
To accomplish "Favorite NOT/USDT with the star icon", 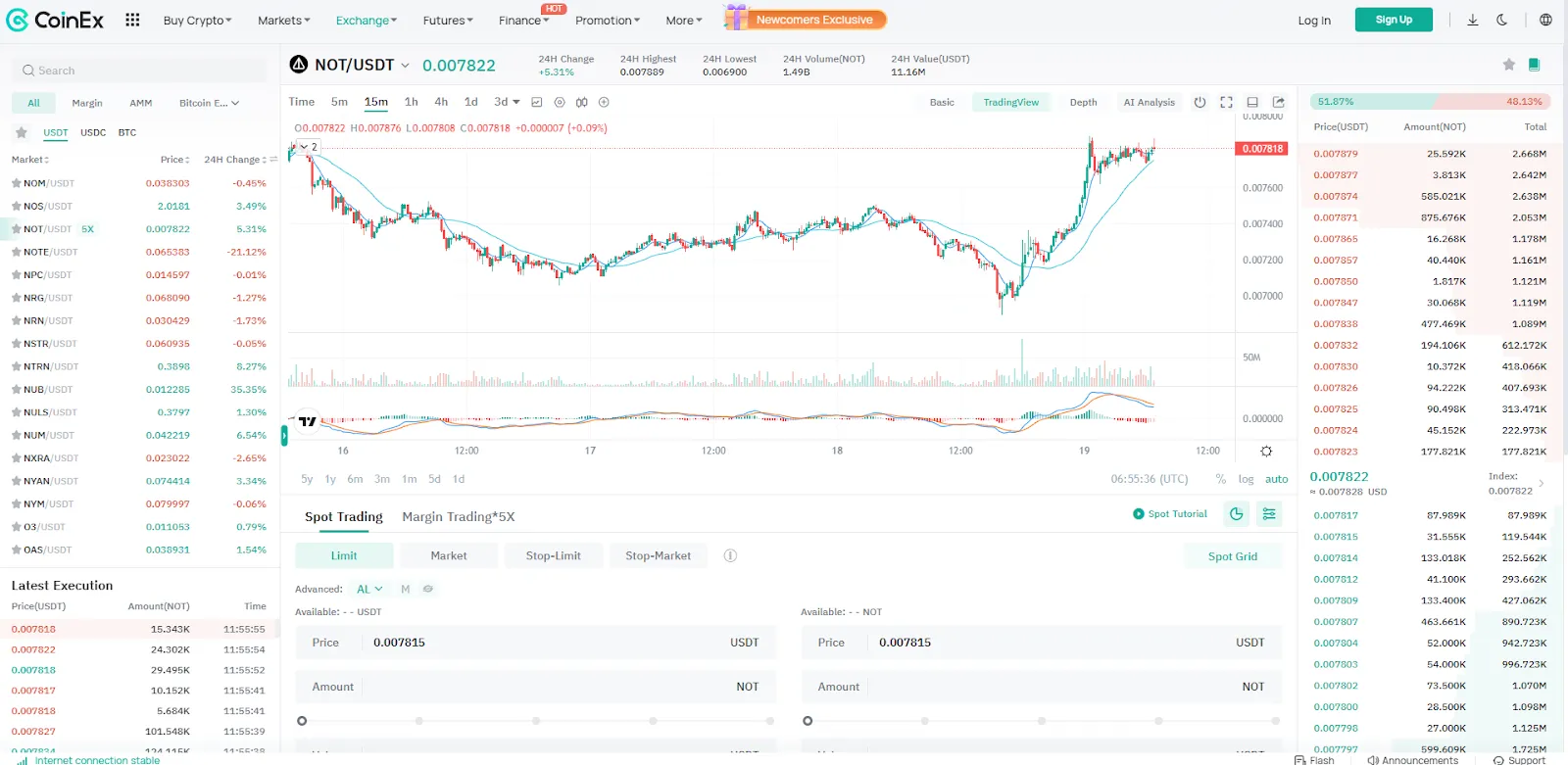I will (1508, 65).
